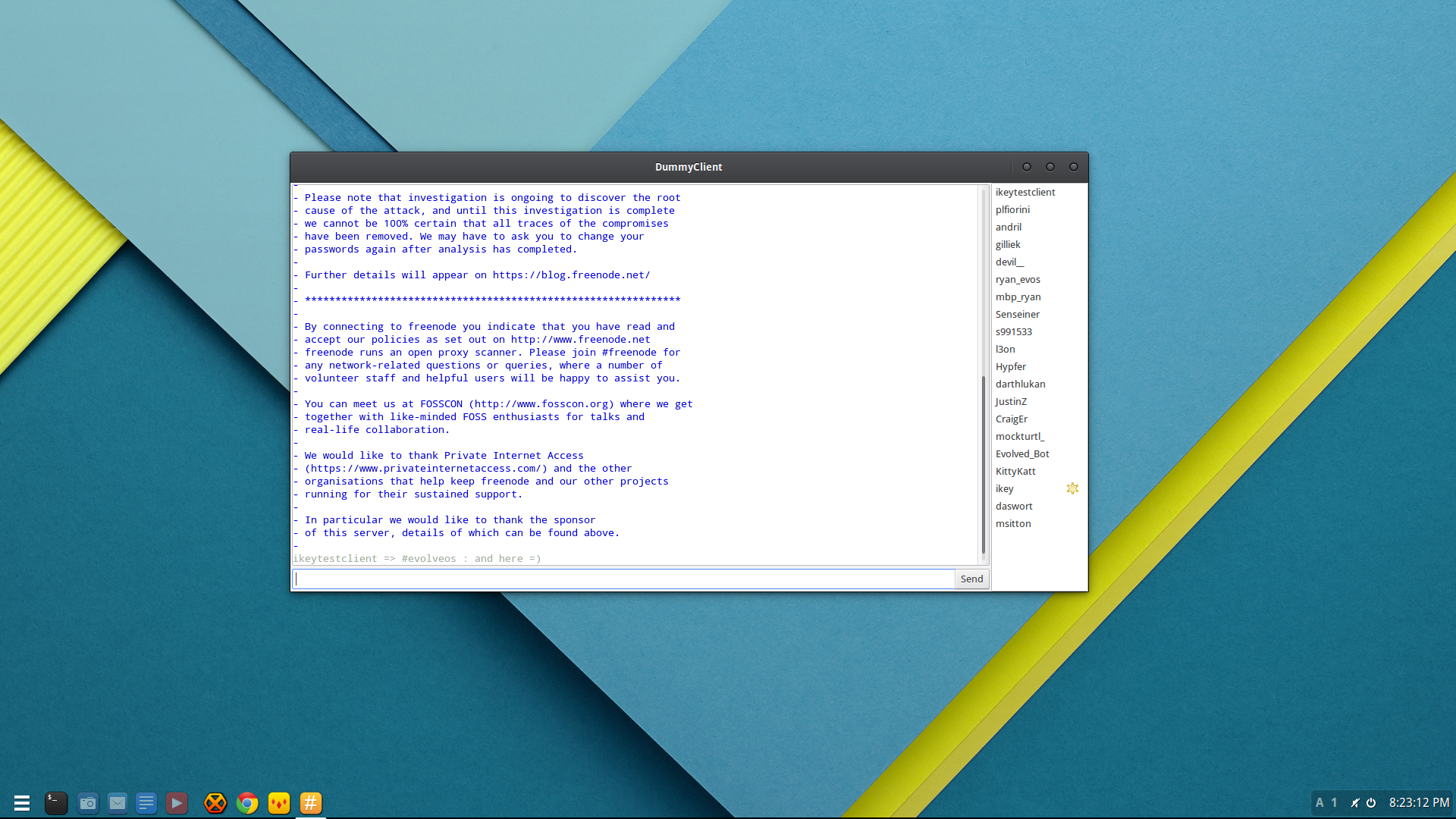Click the last message 'and here =)'
The width and height of the screenshot is (1456, 819).
point(508,559)
